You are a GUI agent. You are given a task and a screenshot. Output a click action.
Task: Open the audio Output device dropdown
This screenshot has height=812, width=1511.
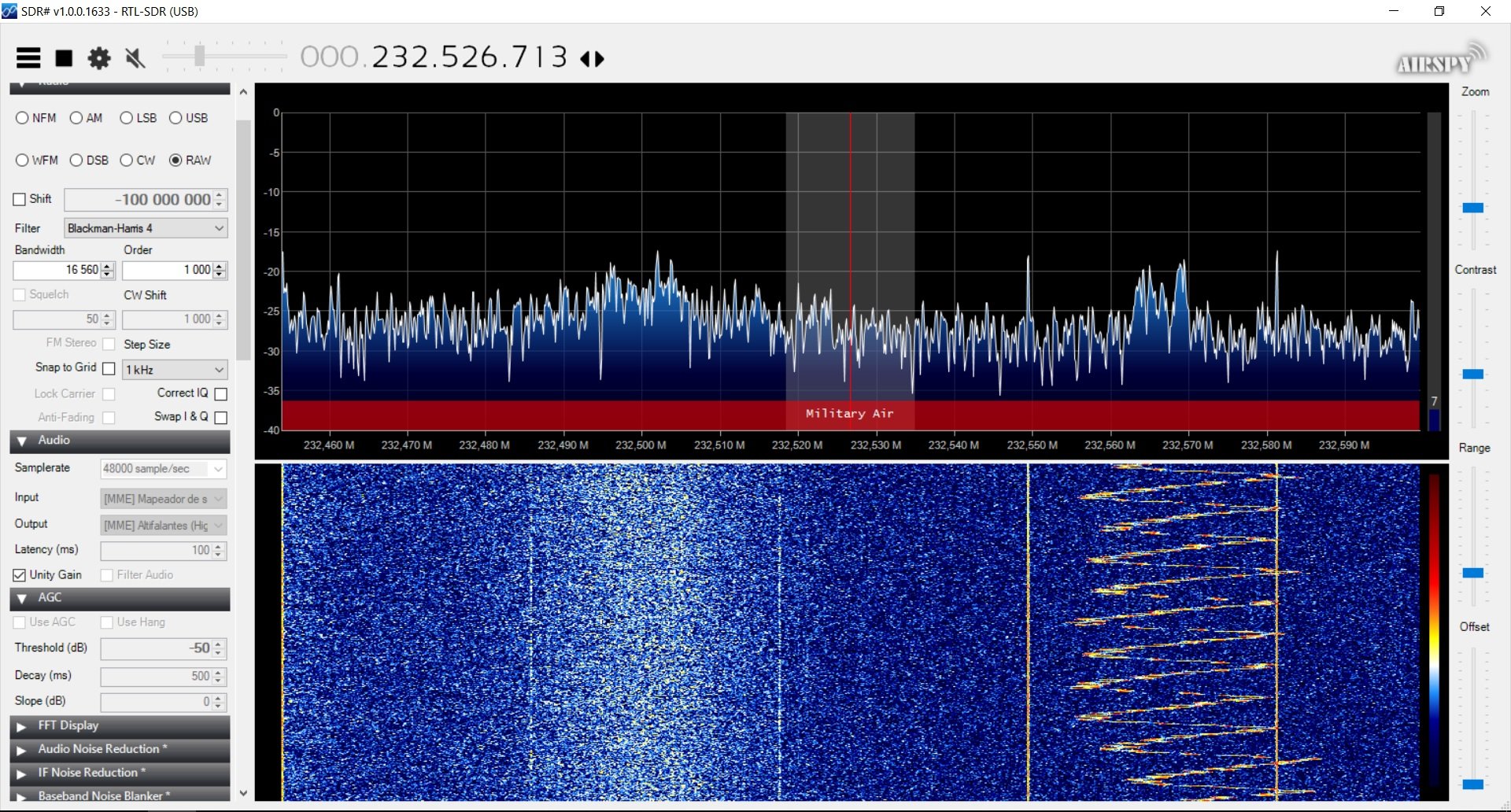164,526
